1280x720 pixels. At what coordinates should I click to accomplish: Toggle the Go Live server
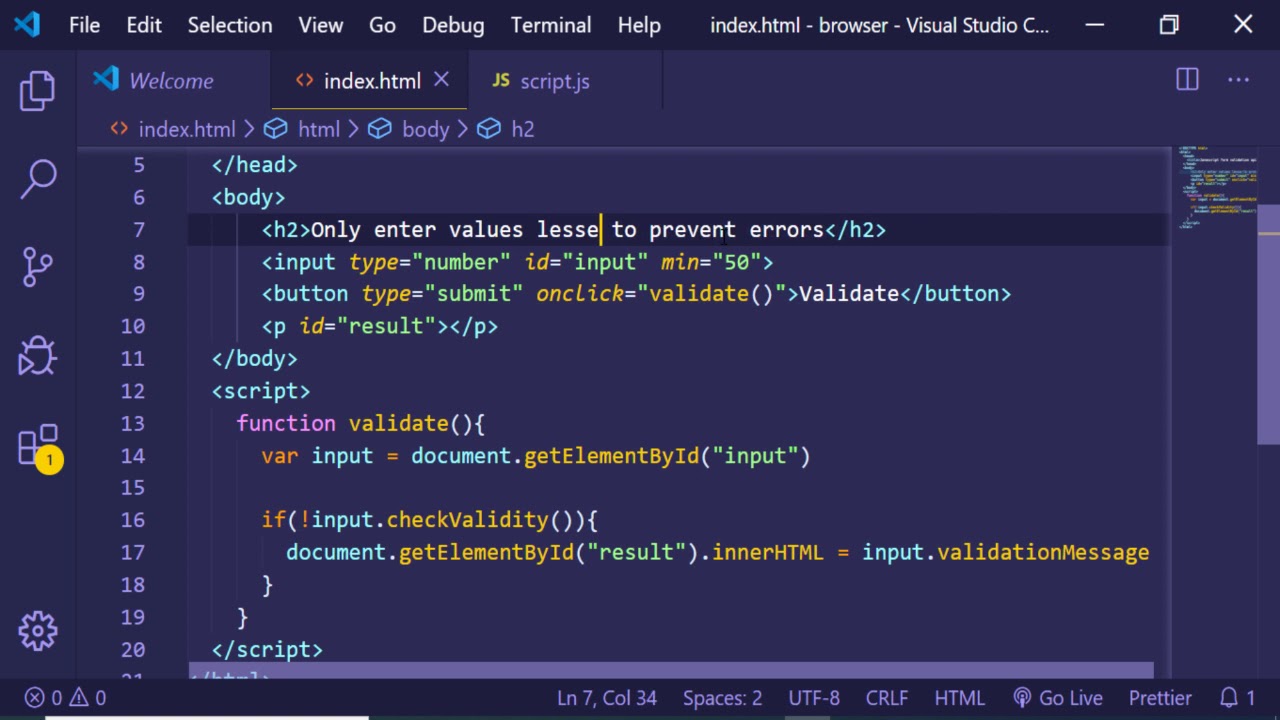click(x=1058, y=698)
